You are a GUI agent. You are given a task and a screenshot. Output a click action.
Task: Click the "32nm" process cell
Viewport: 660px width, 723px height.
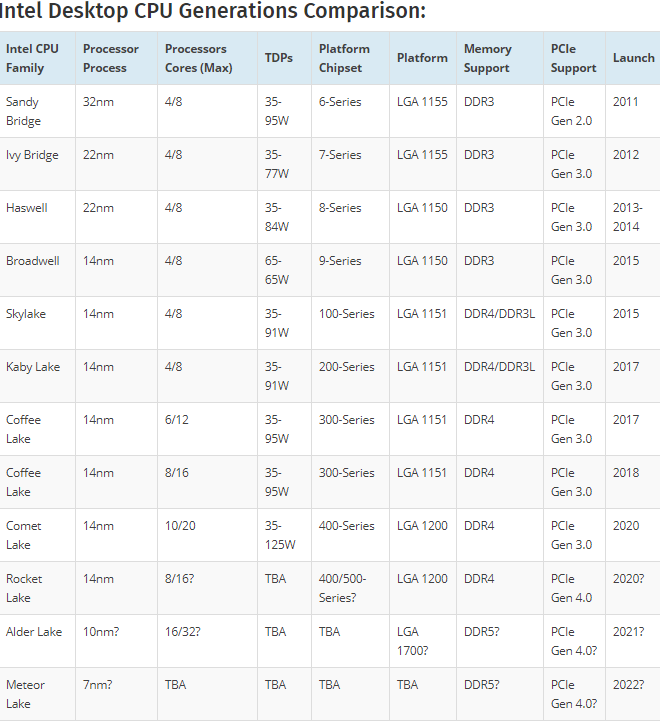[x=98, y=102]
